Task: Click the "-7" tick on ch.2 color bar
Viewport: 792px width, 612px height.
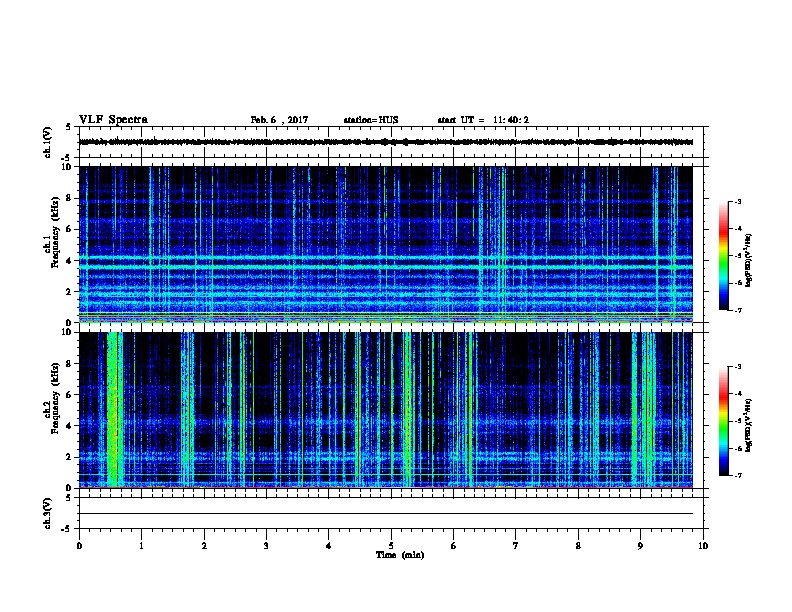Action: pos(738,475)
